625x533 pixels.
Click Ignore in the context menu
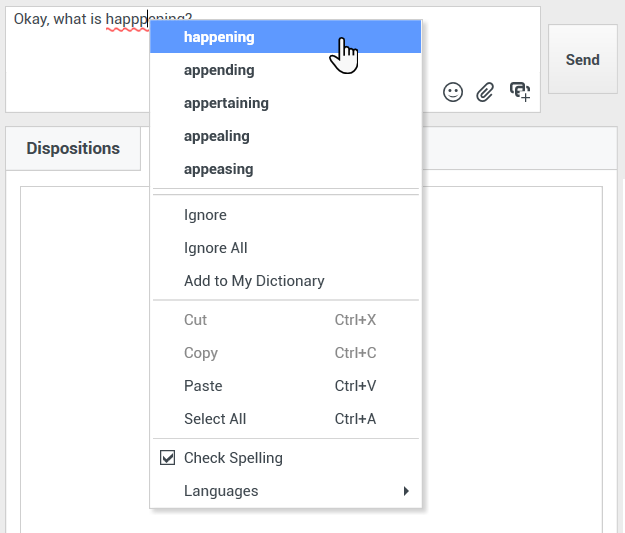coord(205,215)
